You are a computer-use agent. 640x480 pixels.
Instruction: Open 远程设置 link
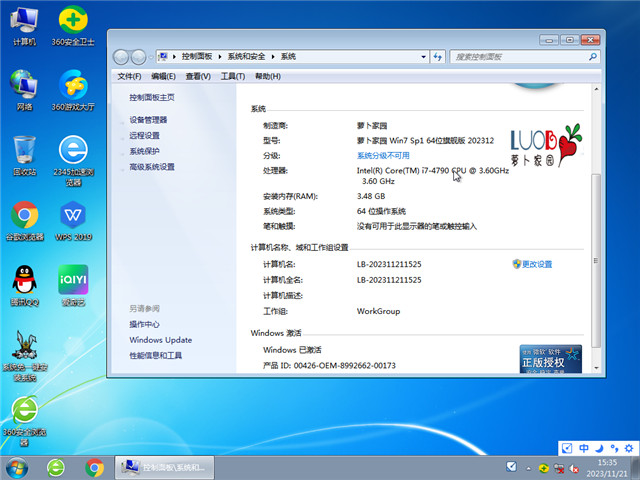coord(144,136)
